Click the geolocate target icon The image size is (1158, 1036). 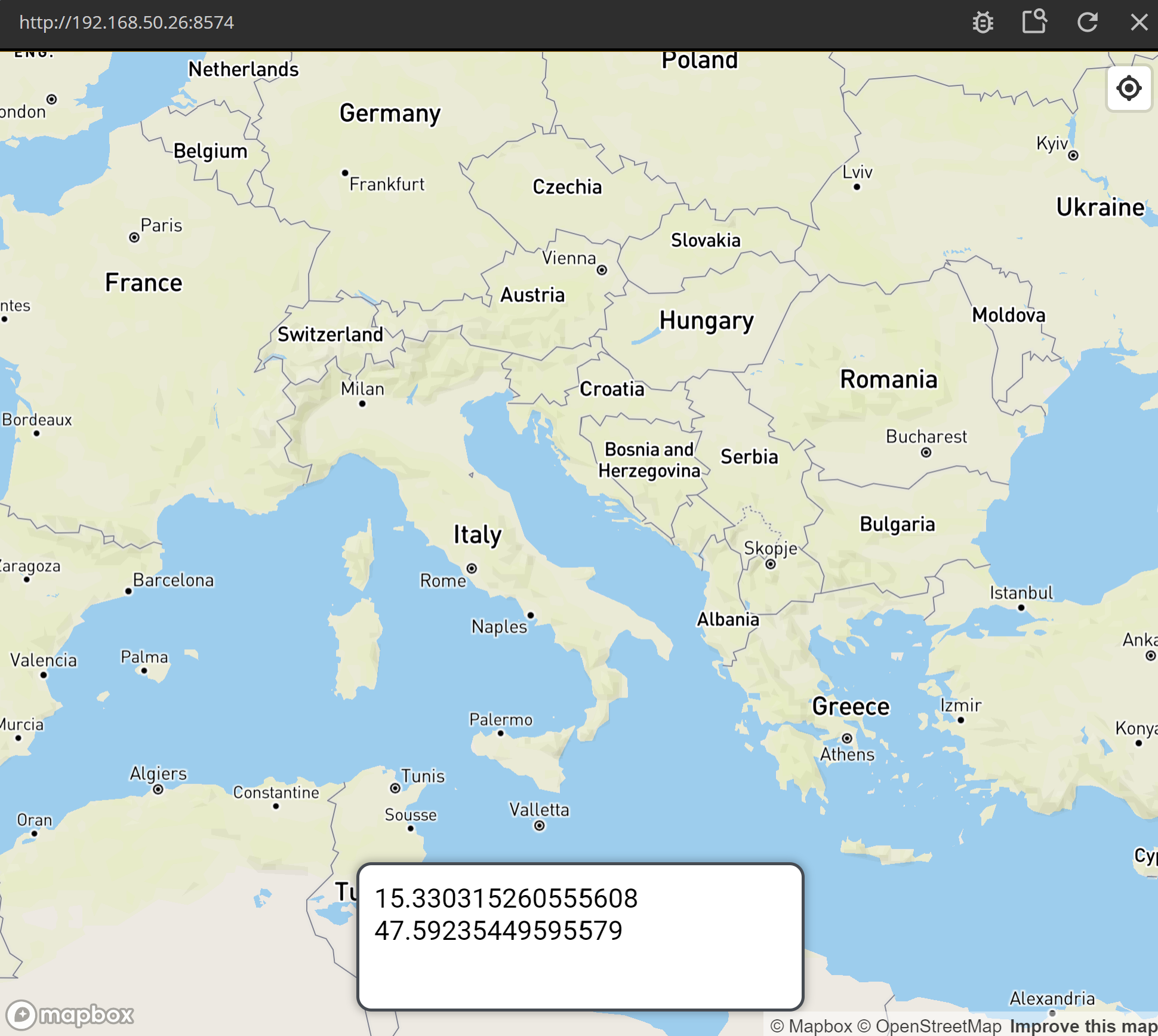[x=1128, y=88]
